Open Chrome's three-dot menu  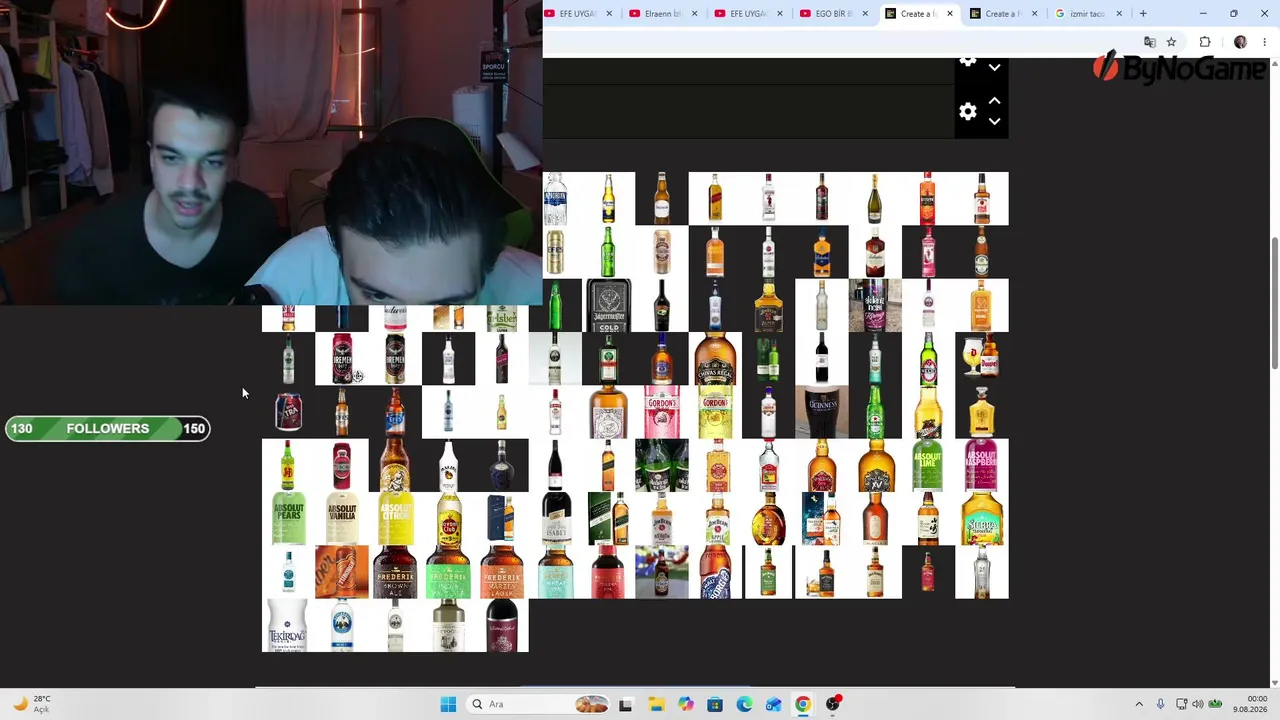[x=1265, y=42]
